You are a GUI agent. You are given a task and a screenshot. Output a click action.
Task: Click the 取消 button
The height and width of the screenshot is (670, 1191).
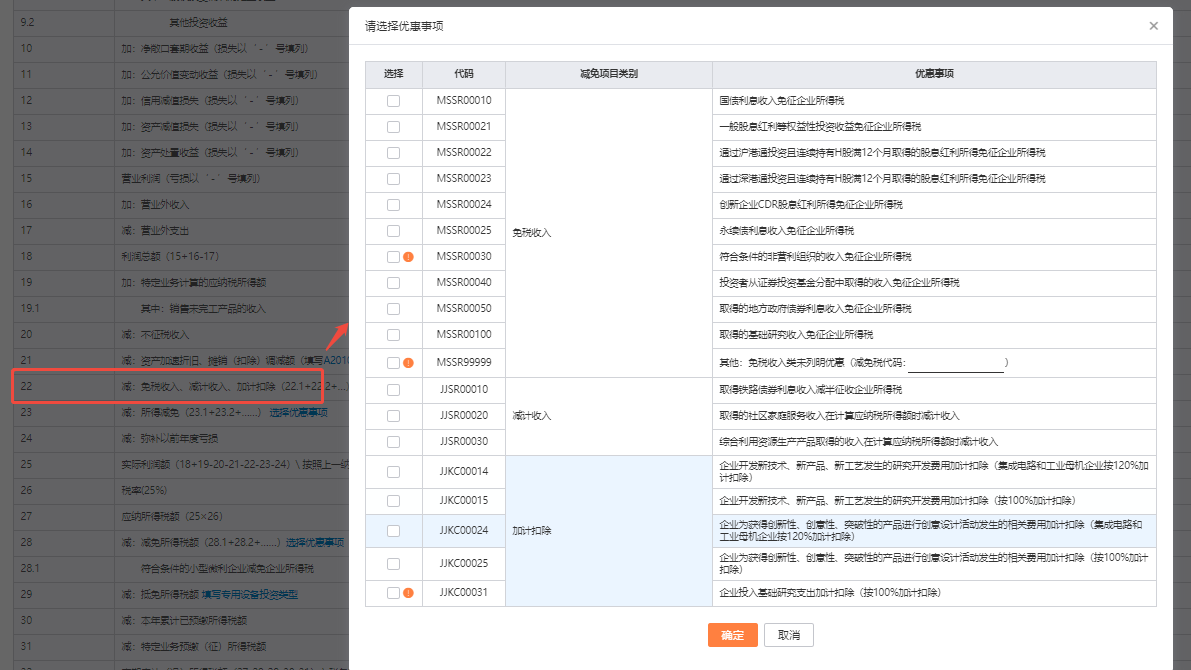tap(788, 635)
